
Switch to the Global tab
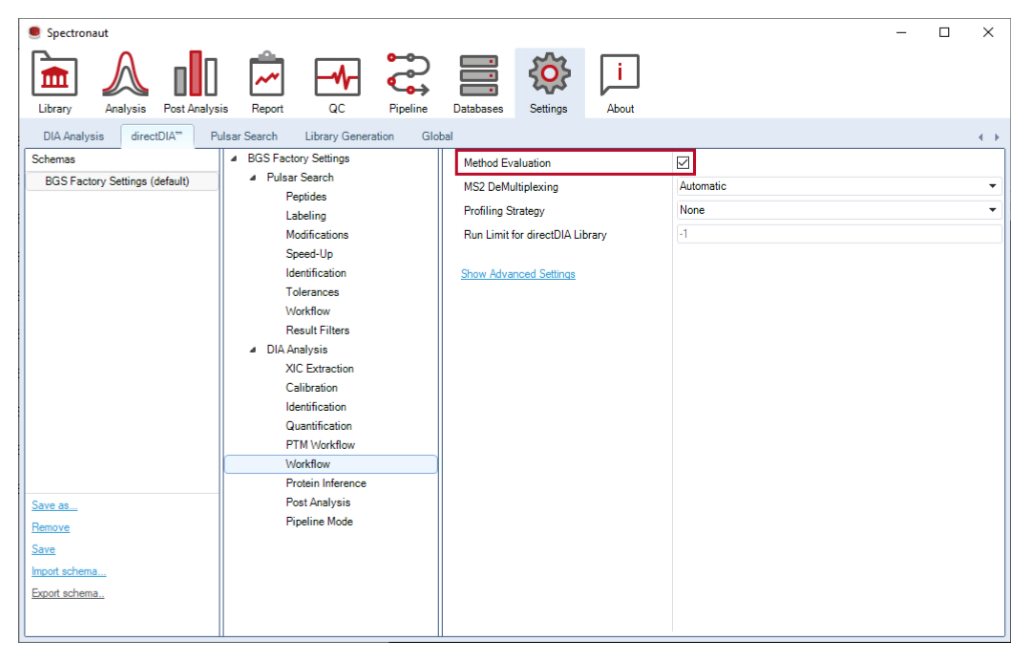click(437, 136)
